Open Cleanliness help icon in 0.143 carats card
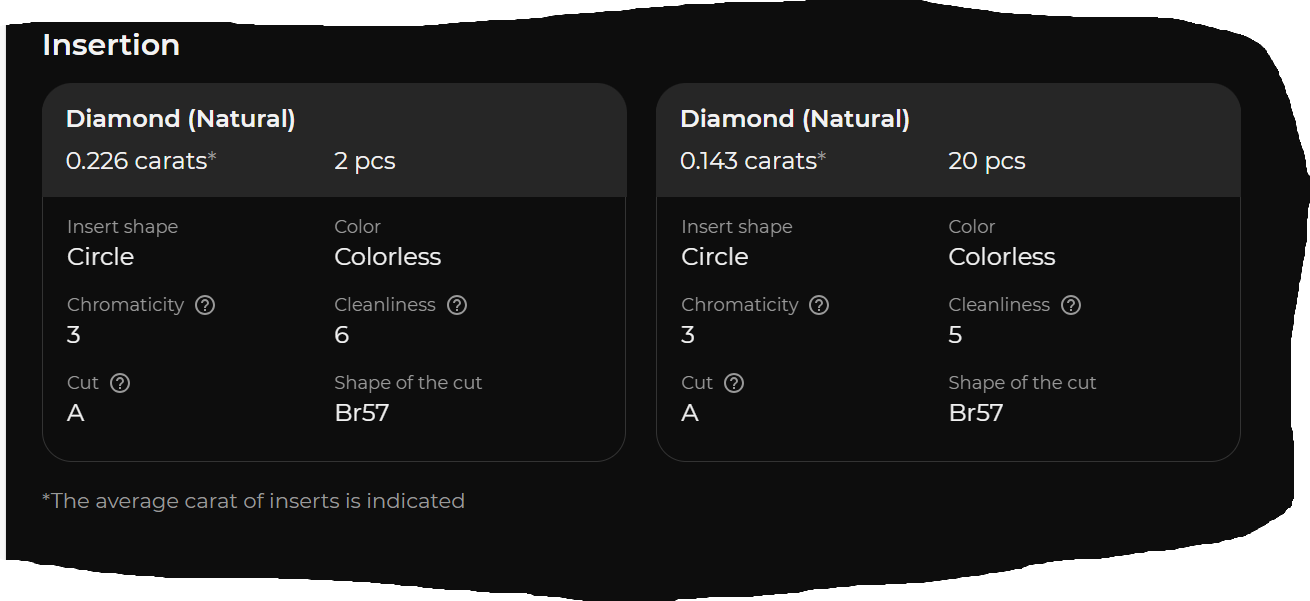Screen dimensions: 1310x601 click(1071, 305)
